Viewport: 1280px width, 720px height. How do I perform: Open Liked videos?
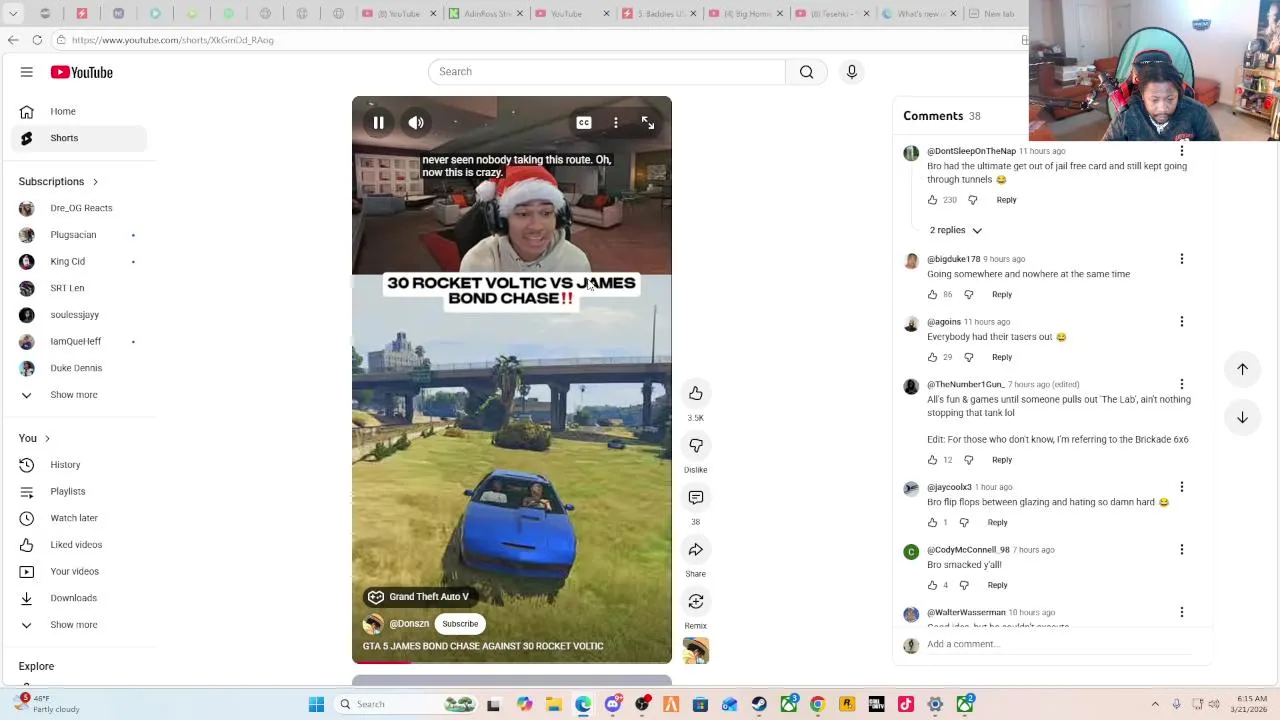[x=79, y=545]
